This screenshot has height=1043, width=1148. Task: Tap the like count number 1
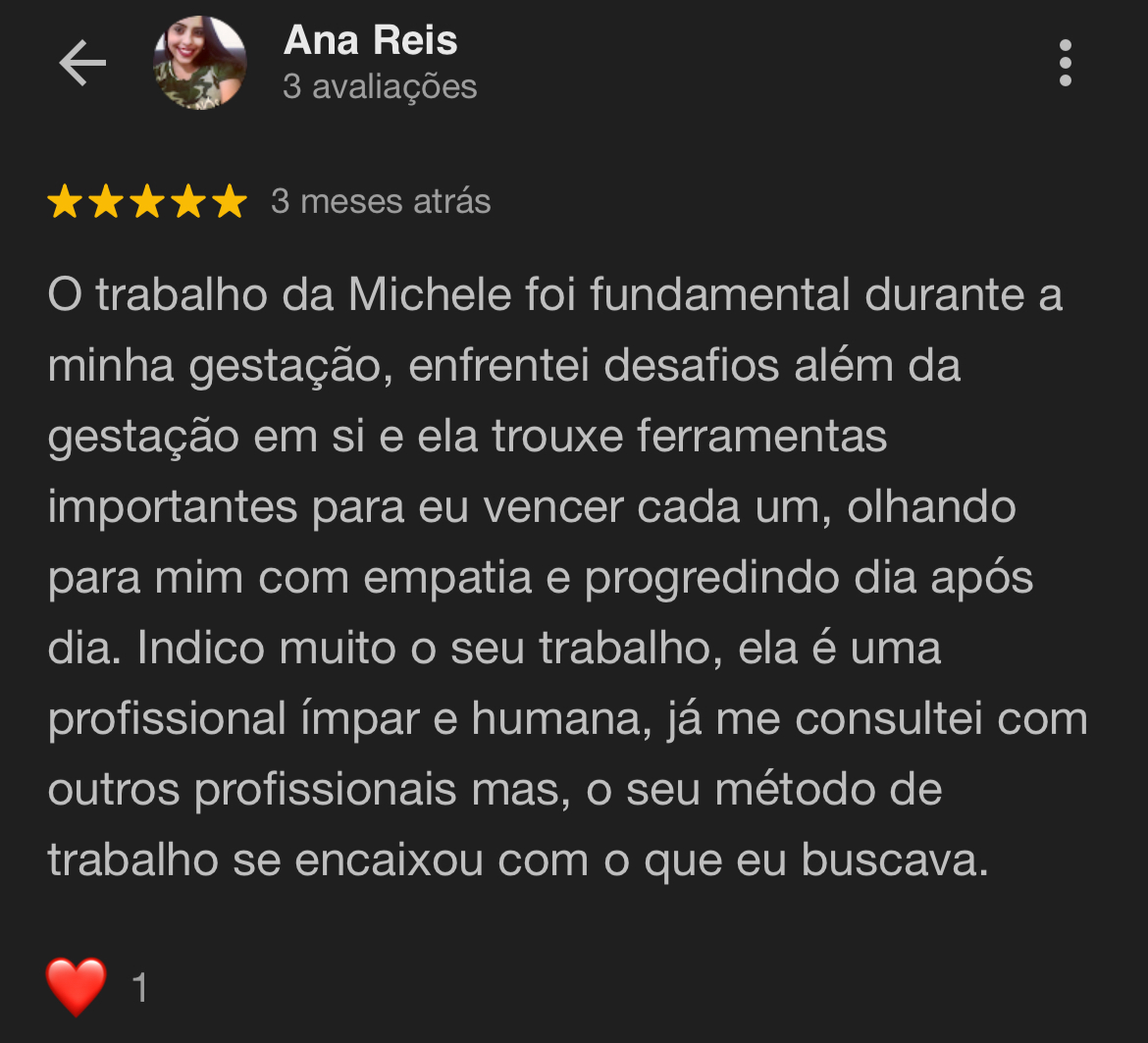(140, 987)
